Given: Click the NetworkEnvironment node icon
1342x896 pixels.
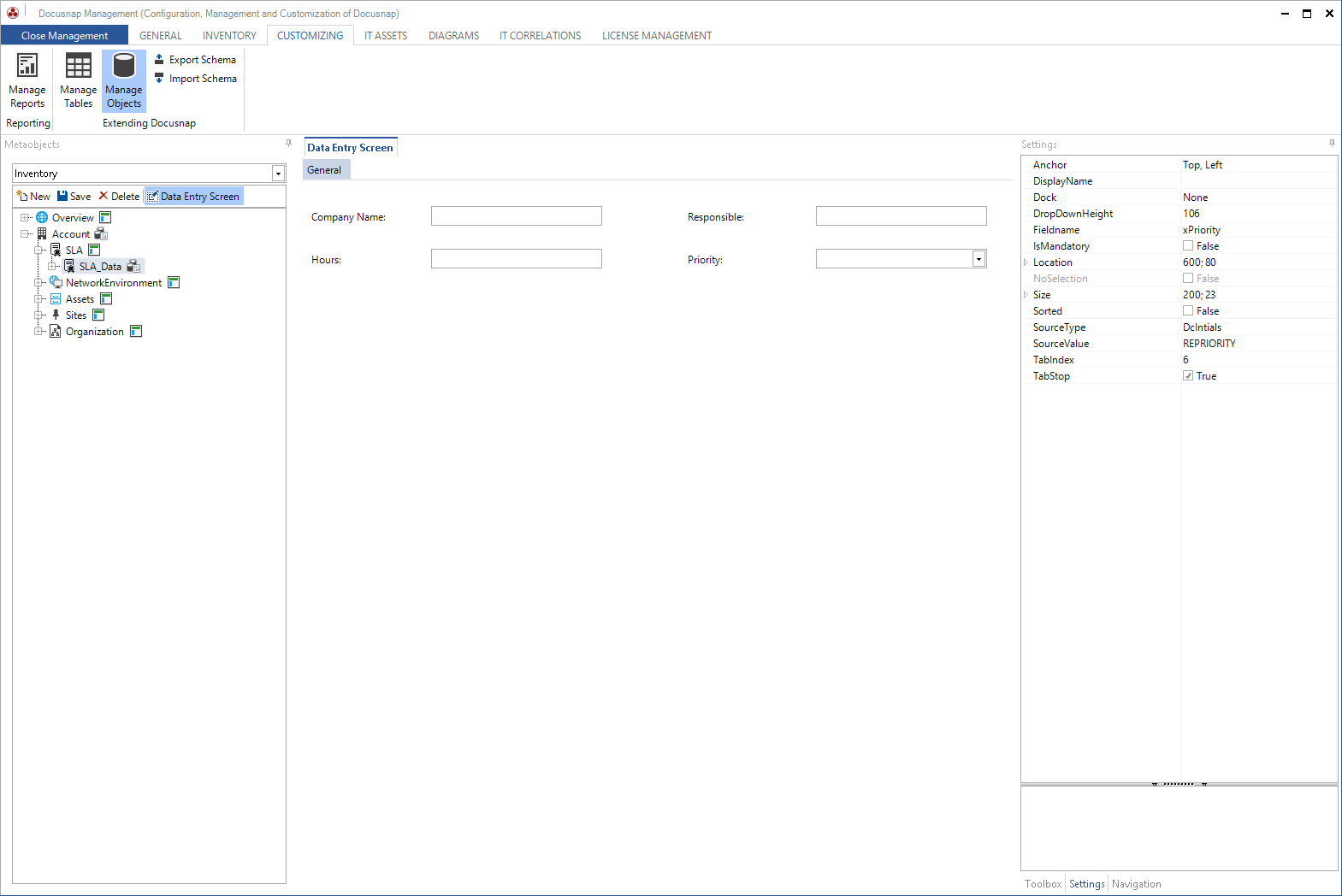Looking at the screenshot, I should 56,282.
